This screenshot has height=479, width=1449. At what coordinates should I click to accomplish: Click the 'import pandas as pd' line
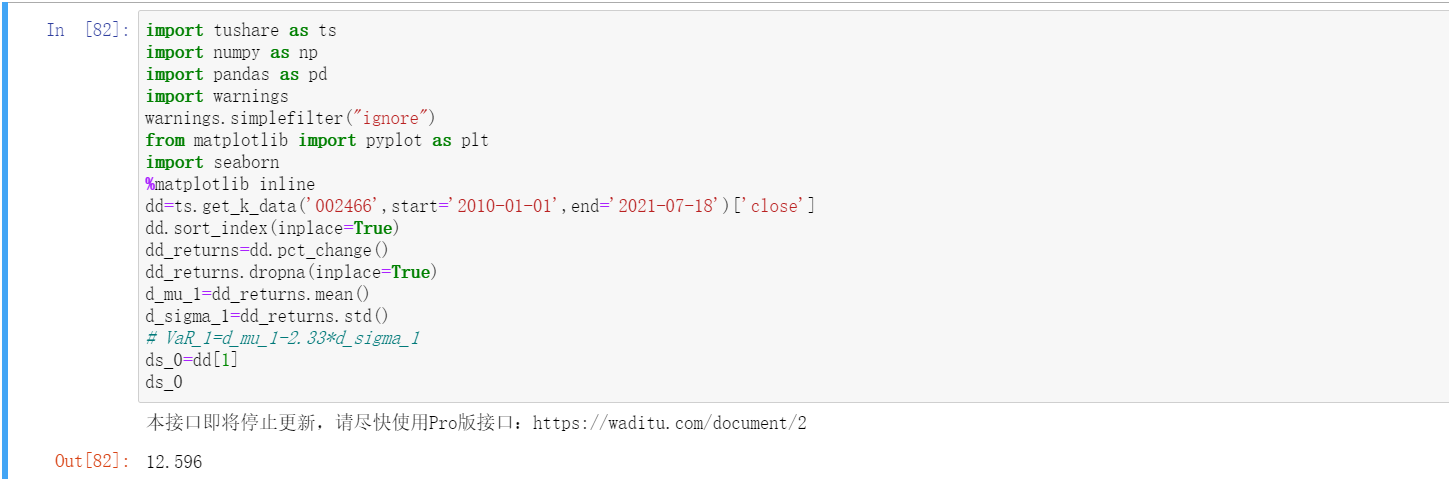point(236,74)
